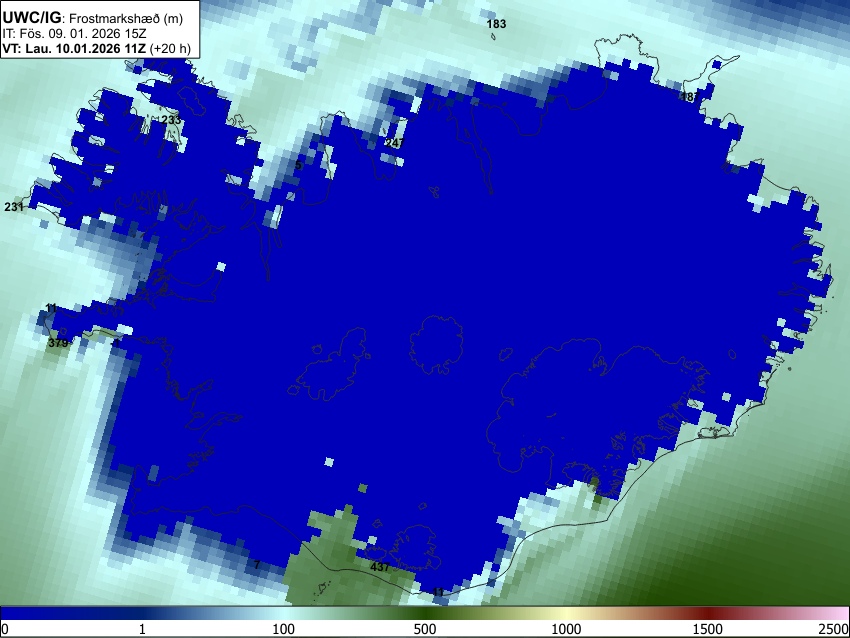
Task: Click the 2500 tick on the color scale
Action: click(834, 629)
